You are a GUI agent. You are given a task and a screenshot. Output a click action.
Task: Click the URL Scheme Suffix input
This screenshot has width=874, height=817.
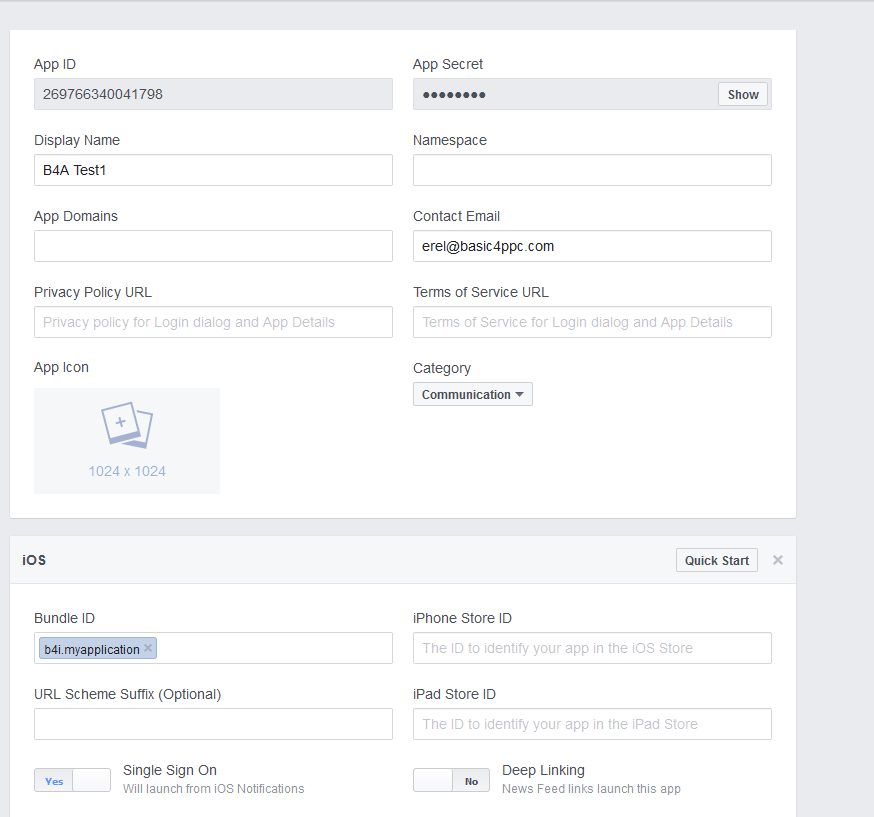click(213, 724)
